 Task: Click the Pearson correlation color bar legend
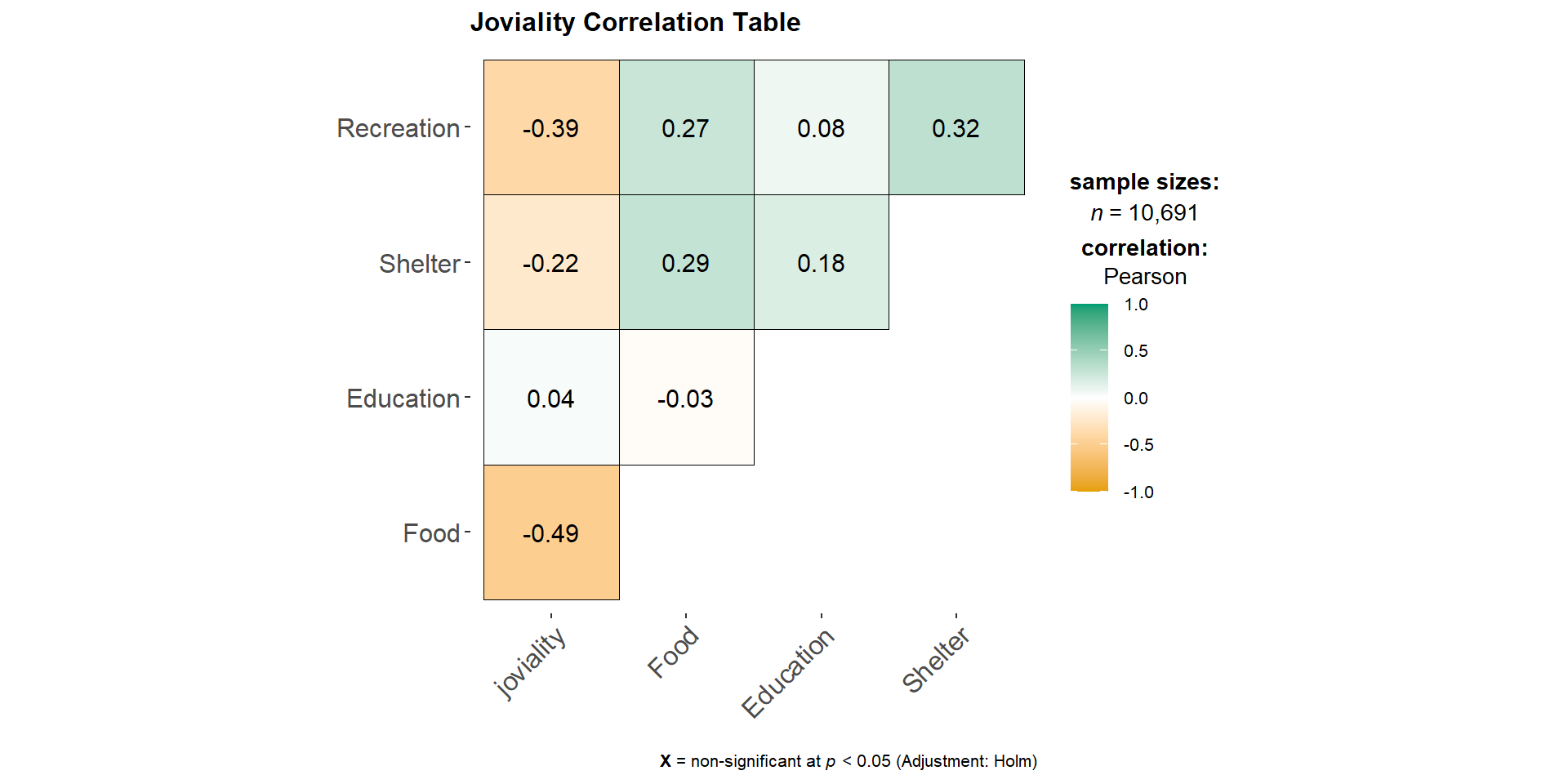coord(1089,398)
